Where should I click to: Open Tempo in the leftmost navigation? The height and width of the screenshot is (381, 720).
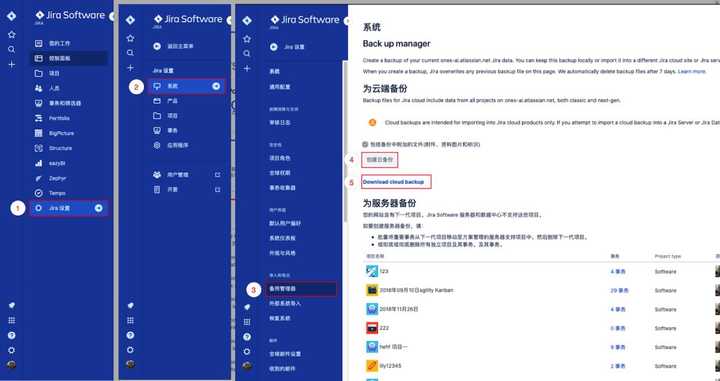click(57, 193)
